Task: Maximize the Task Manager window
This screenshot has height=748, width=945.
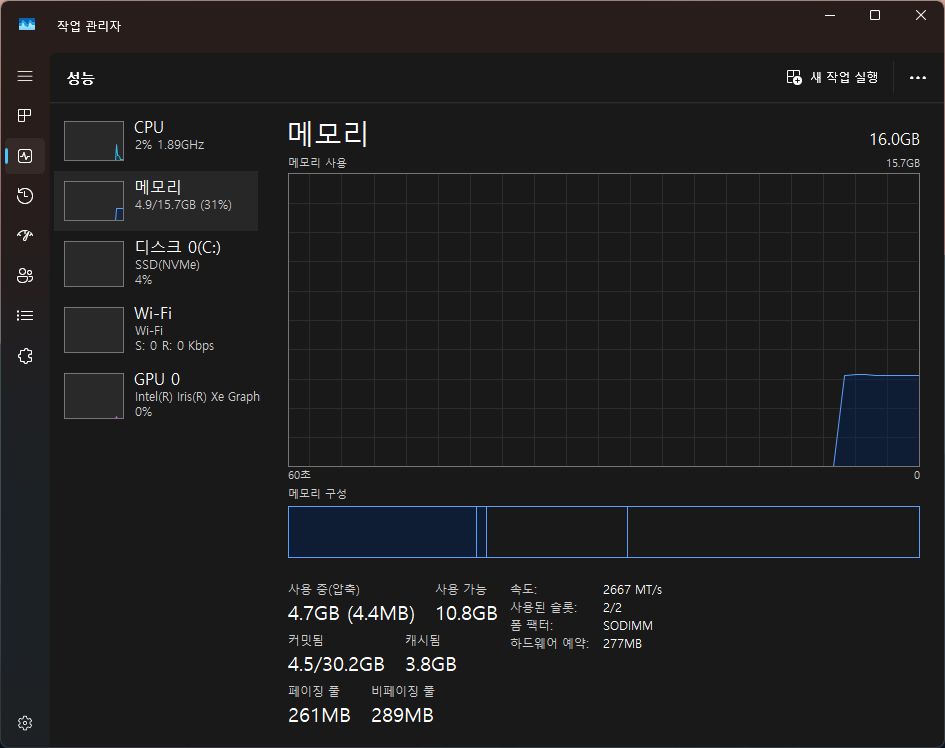Action: [x=875, y=15]
